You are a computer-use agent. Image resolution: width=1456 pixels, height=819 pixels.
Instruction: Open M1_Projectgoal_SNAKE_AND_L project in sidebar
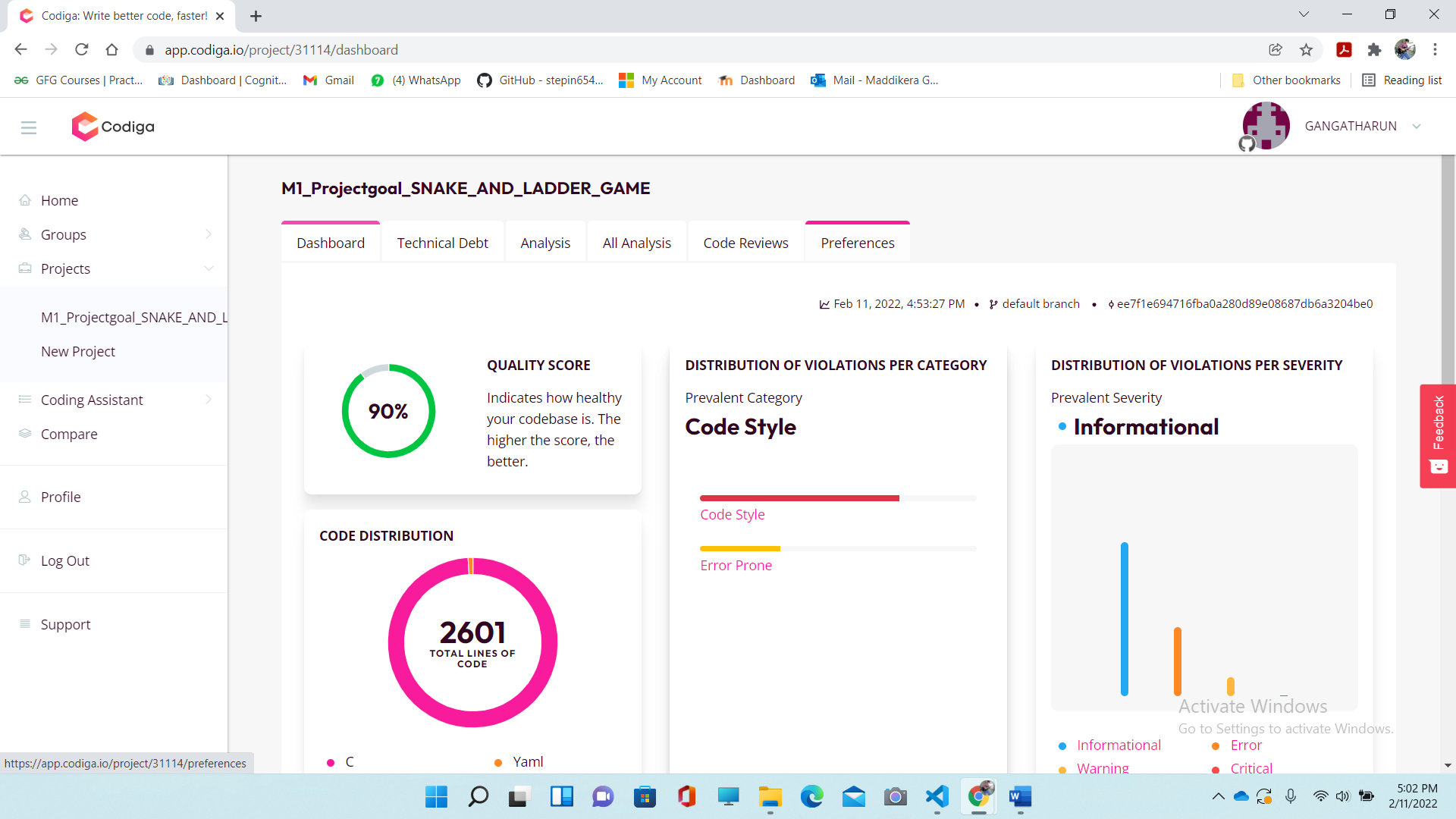click(x=134, y=317)
